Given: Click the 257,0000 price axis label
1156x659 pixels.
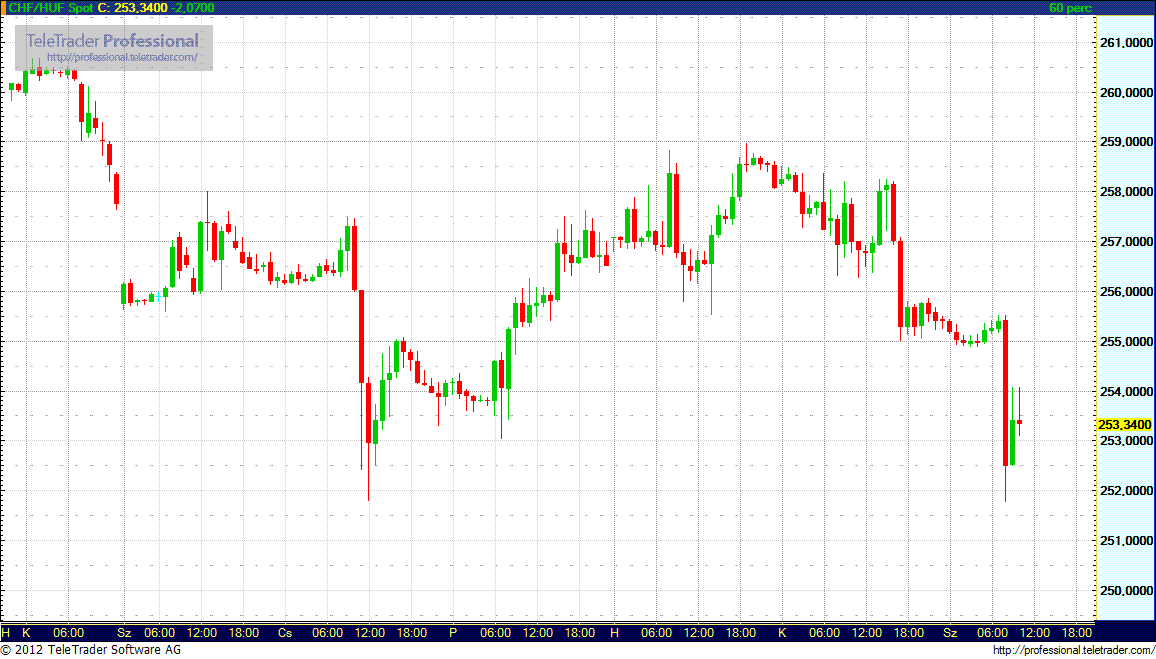Looking at the screenshot, I should click(x=1125, y=242).
